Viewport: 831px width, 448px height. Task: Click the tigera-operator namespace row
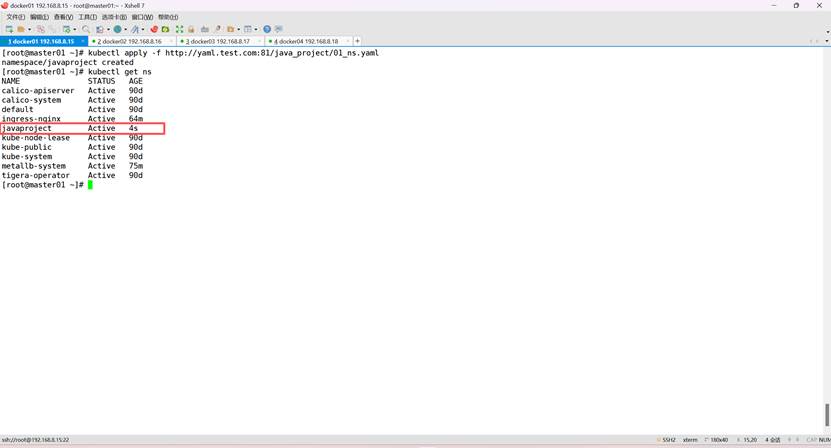tap(72, 175)
